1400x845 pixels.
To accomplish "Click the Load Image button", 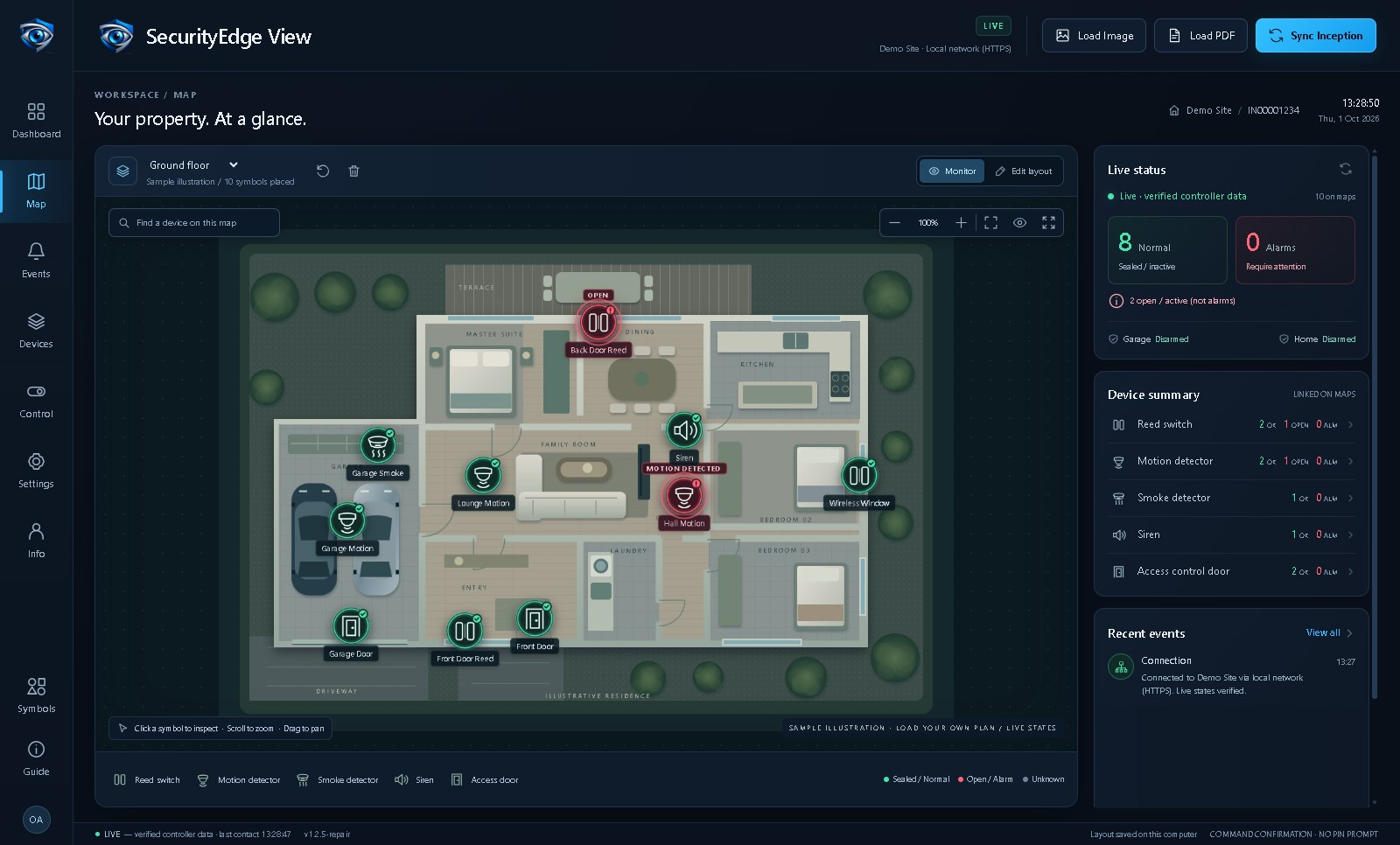I will tap(1094, 36).
